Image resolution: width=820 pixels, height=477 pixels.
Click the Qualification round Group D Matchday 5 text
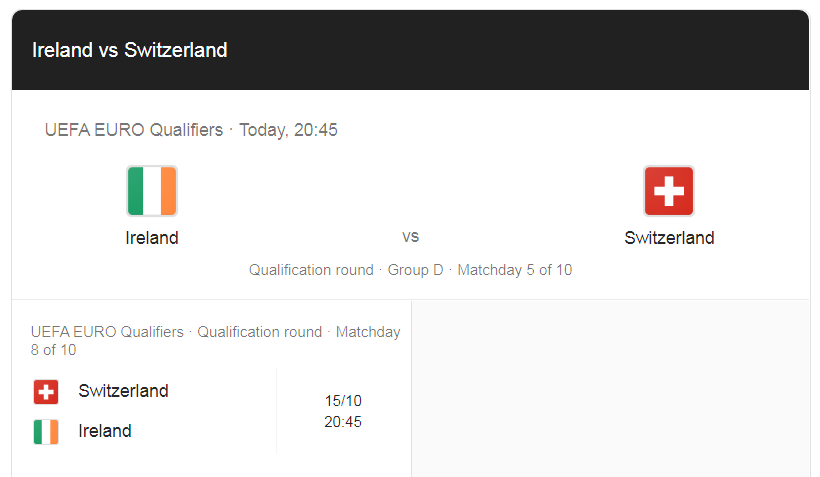coord(411,270)
